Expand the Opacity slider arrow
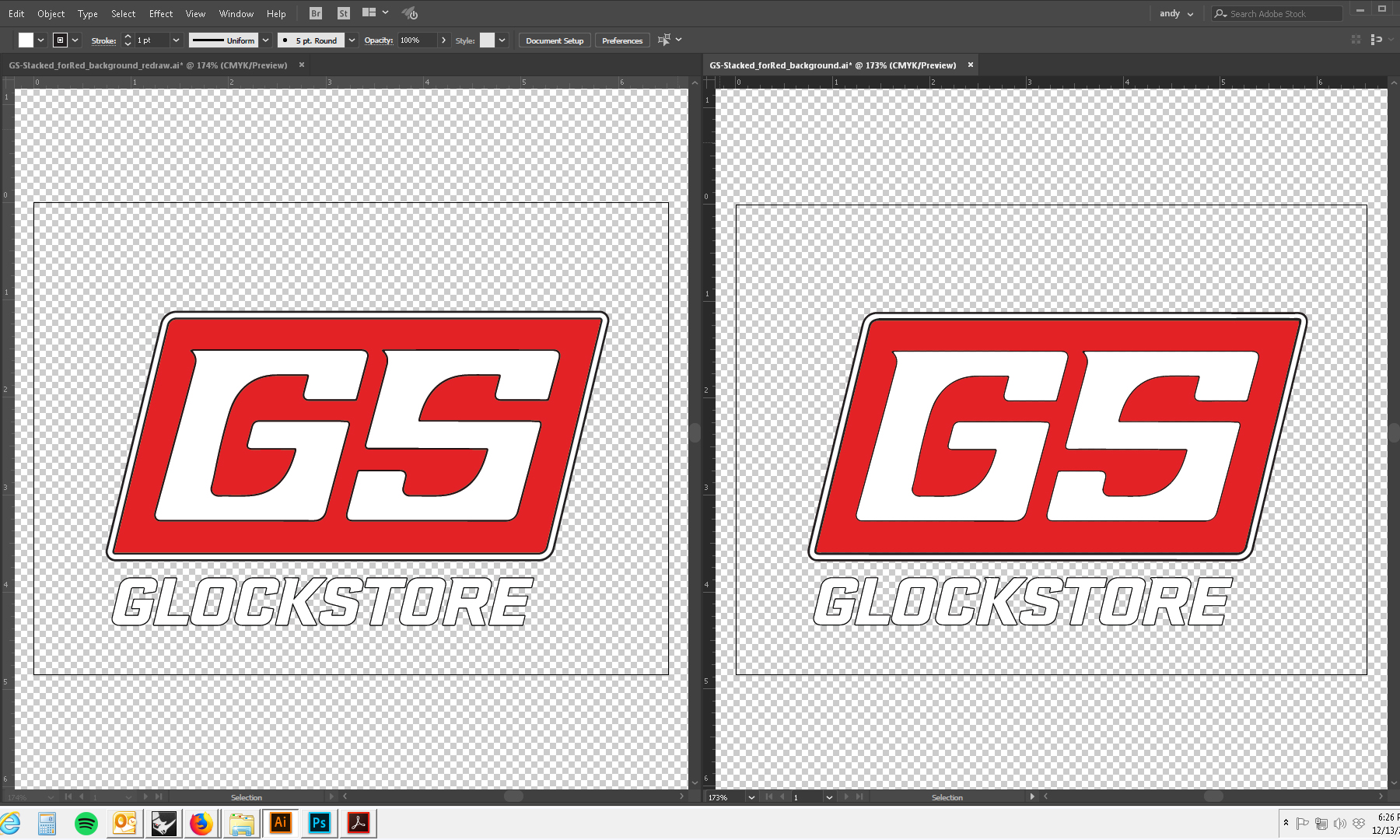The width and height of the screenshot is (1400, 840). coord(443,40)
